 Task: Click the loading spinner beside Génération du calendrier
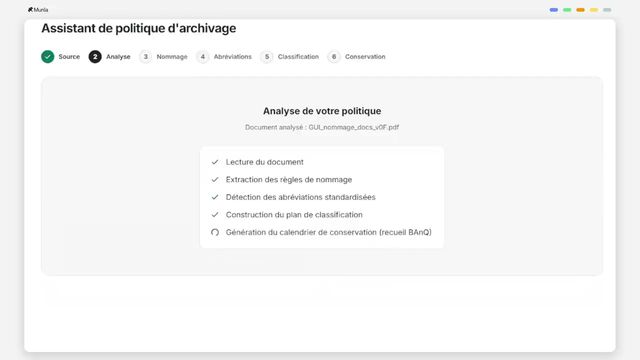[215, 232]
